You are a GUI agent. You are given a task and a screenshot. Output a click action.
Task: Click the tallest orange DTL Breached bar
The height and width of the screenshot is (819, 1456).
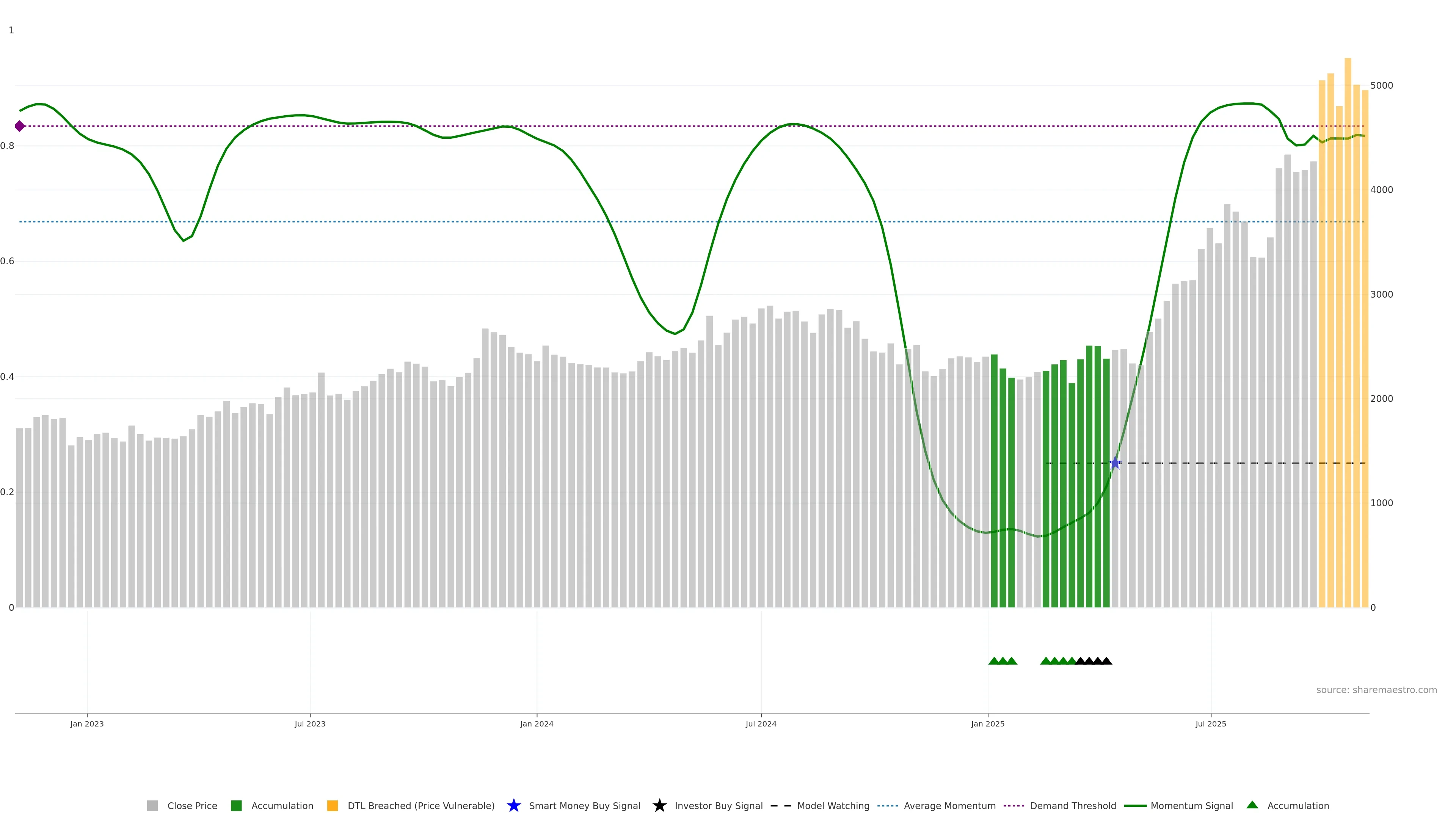pos(1348,339)
